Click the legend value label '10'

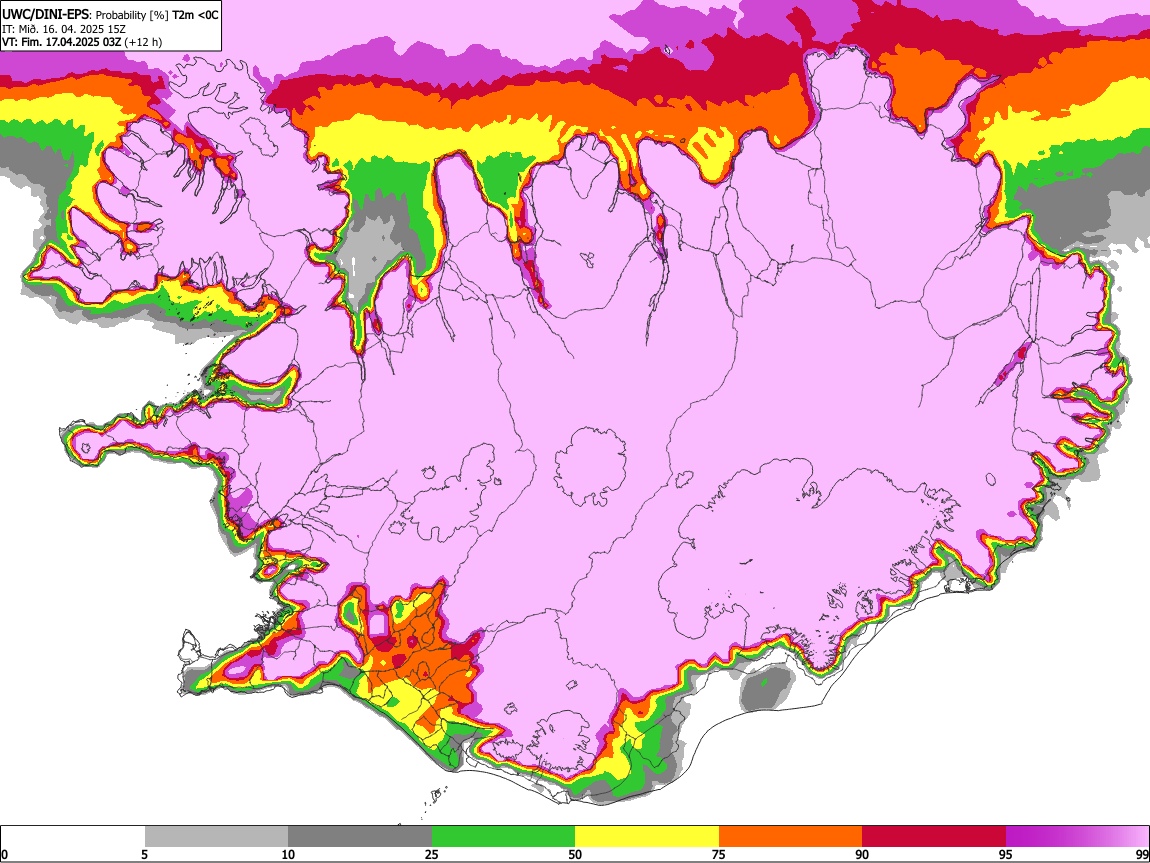pyautogui.click(x=288, y=854)
